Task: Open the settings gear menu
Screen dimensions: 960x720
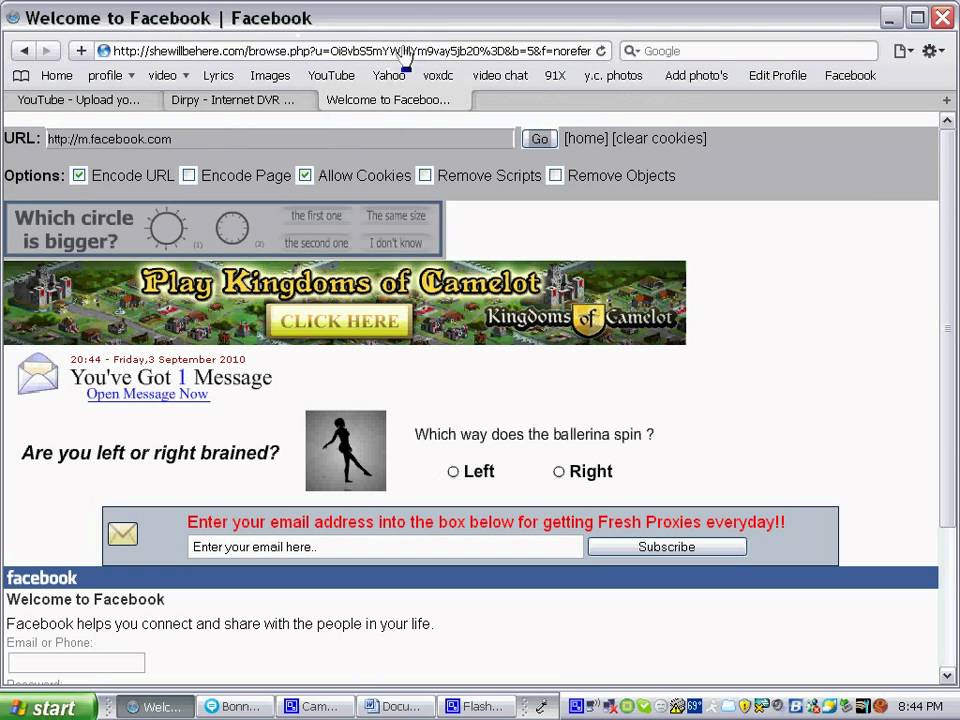Action: click(x=932, y=51)
